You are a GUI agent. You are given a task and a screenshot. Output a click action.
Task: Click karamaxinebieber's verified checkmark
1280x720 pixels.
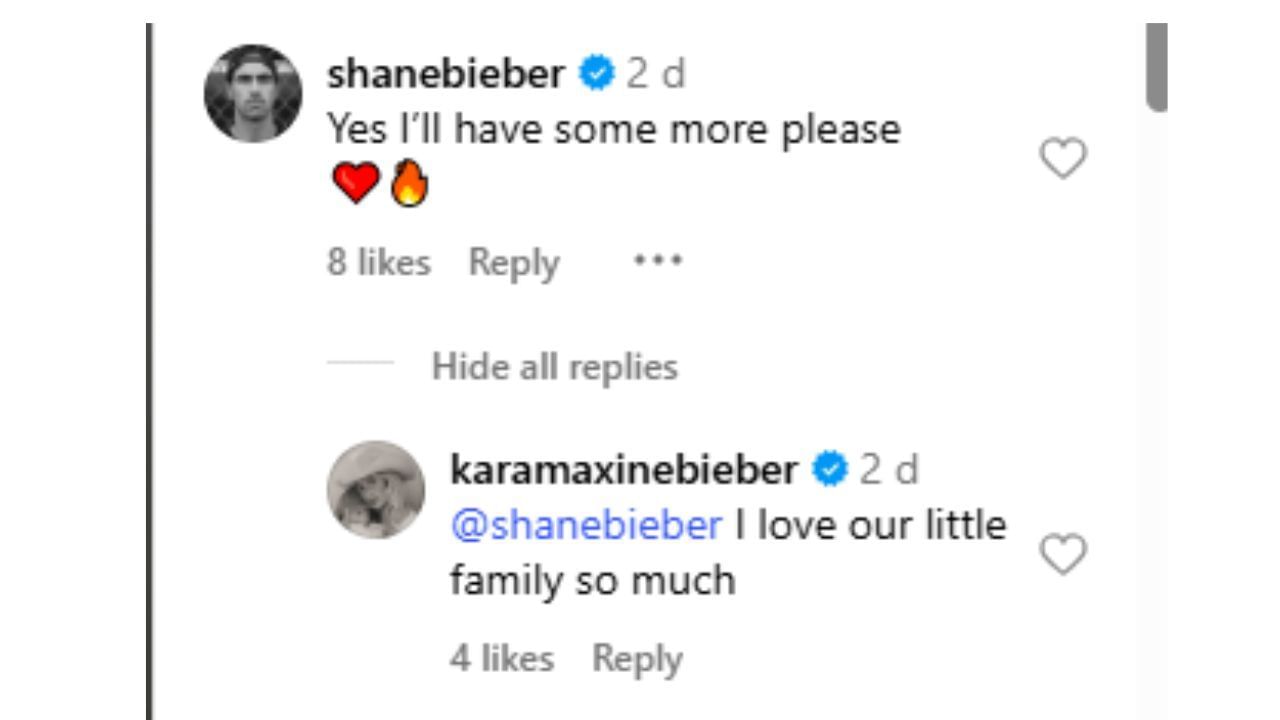pyautogui.click(x=831, y=467)
